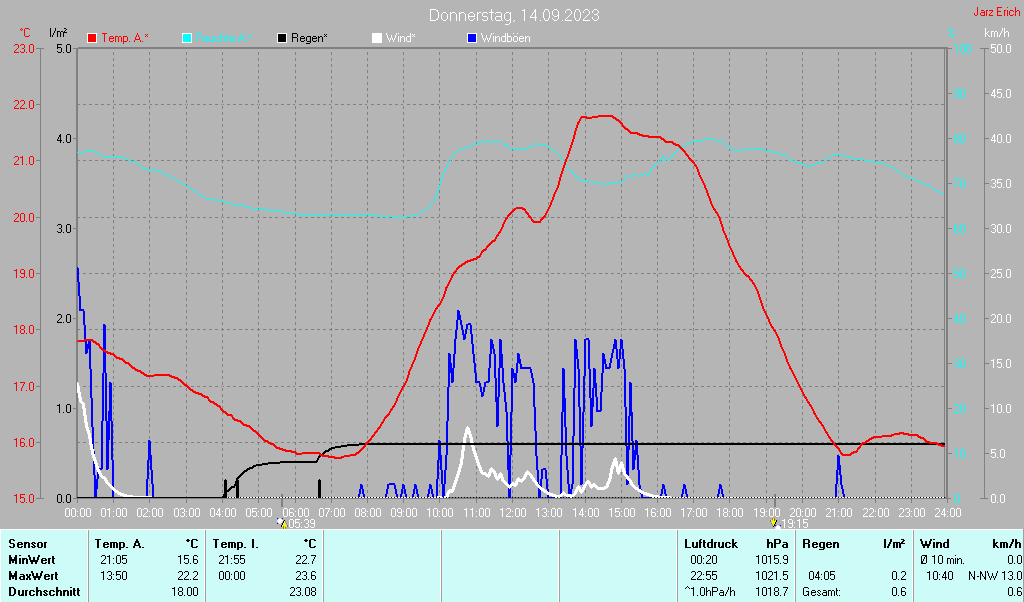The image size is (1024, 602).
Task: Click the black Regen legend square
Action: (282, 38)
